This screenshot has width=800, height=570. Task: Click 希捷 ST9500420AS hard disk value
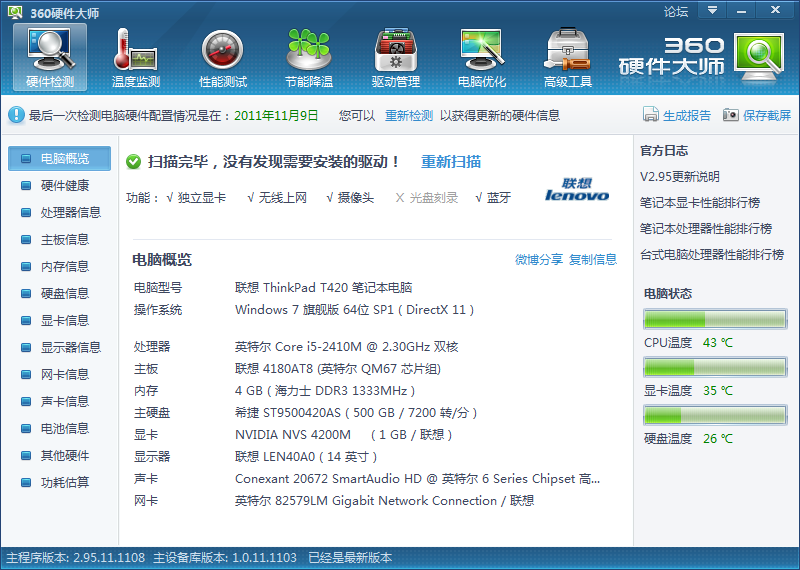356,413
